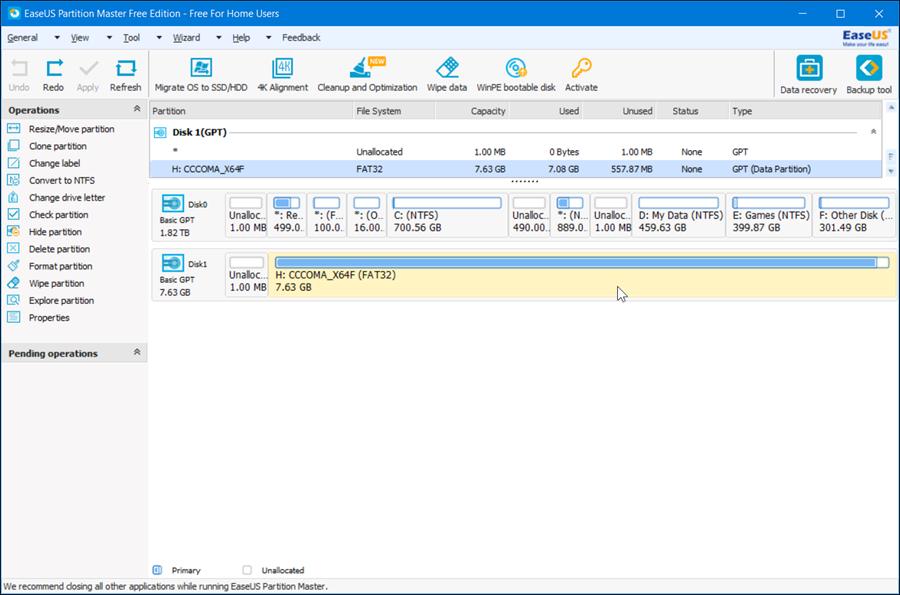This screenshot has width=900, height=595.
Task: Click the Feedback menu item
Action: 301,38
